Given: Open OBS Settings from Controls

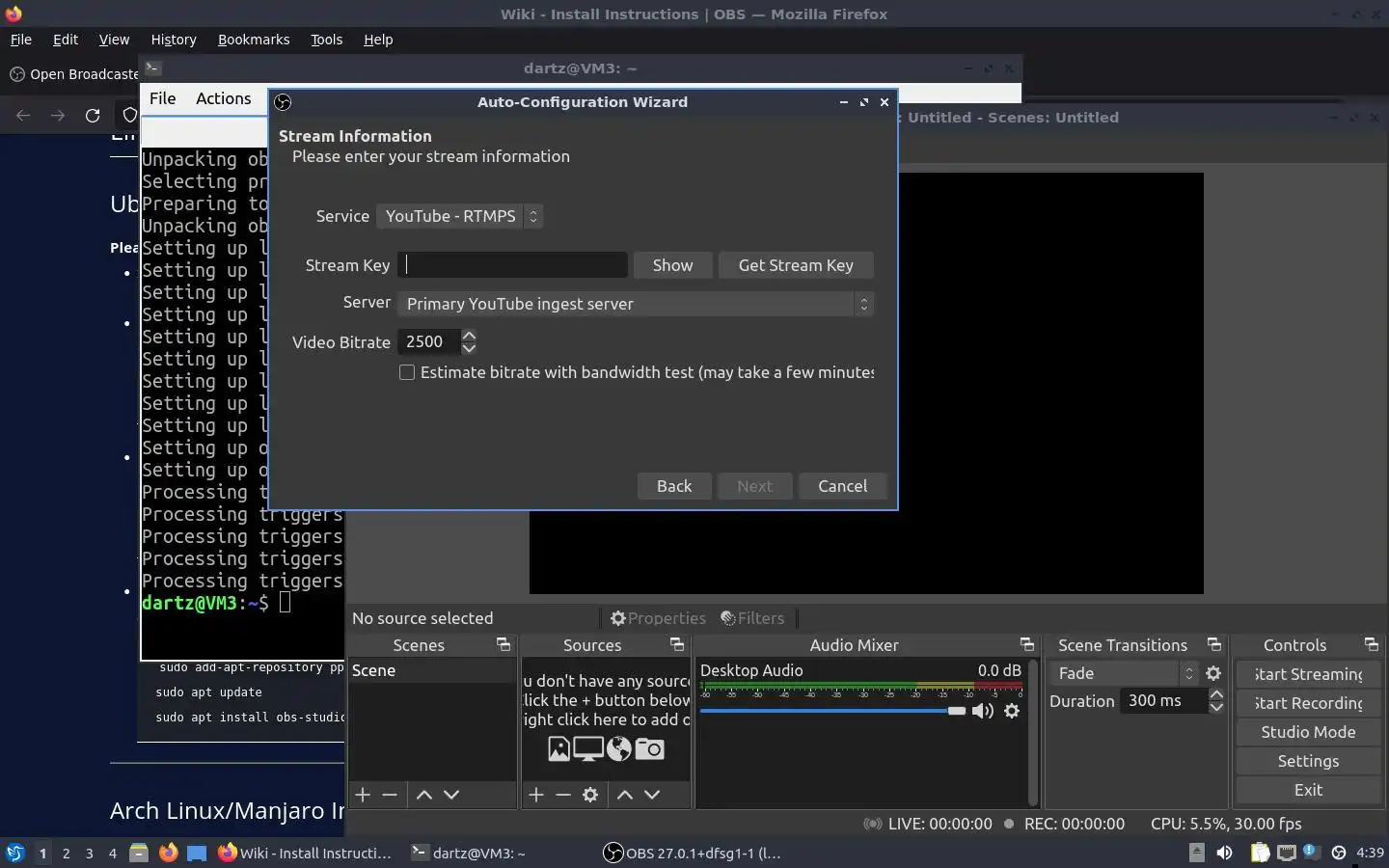Looking at the screenshot, I should (x=1308, y=761).
